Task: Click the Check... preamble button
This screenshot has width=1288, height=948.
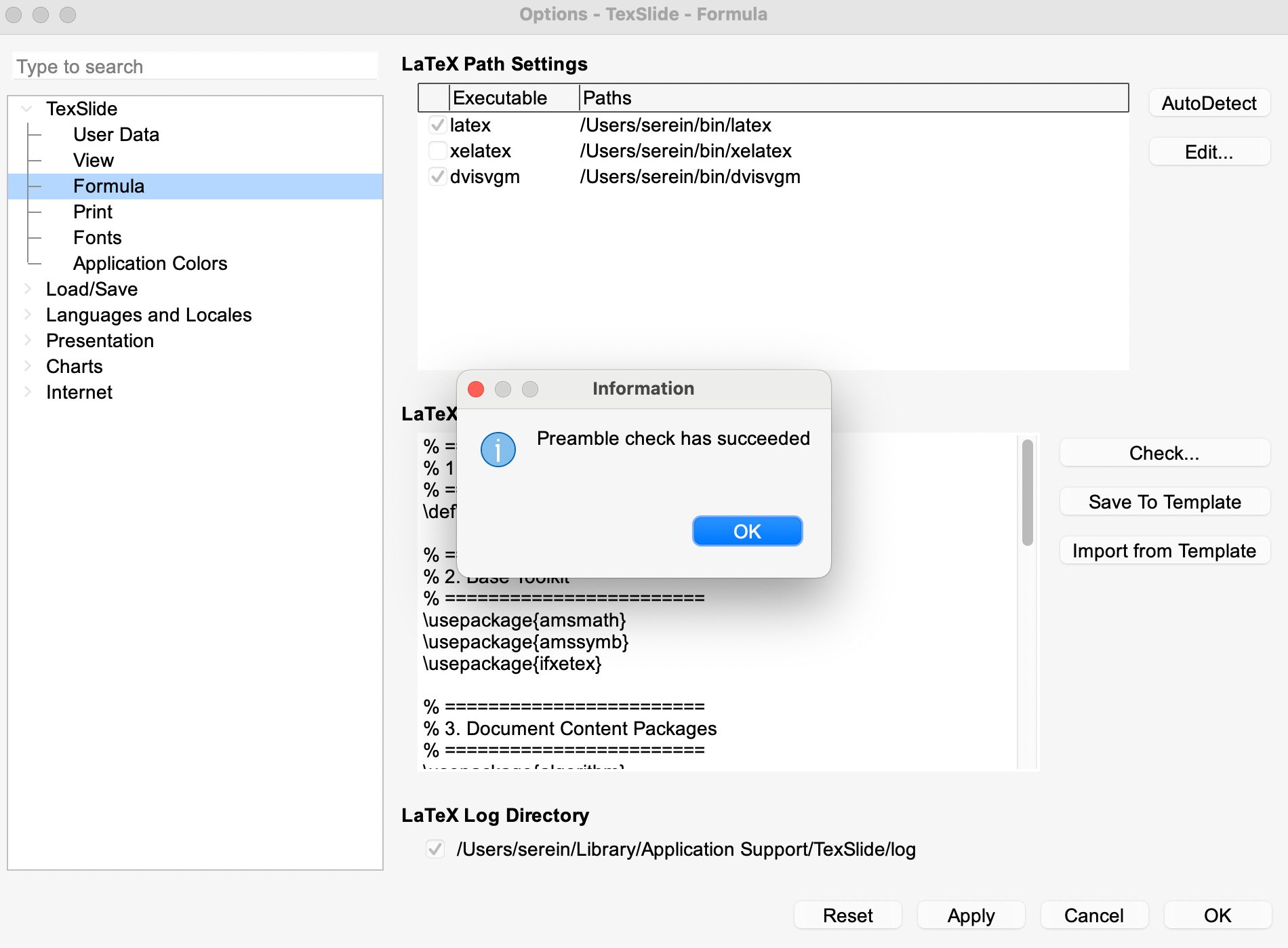Action: 1165,453
